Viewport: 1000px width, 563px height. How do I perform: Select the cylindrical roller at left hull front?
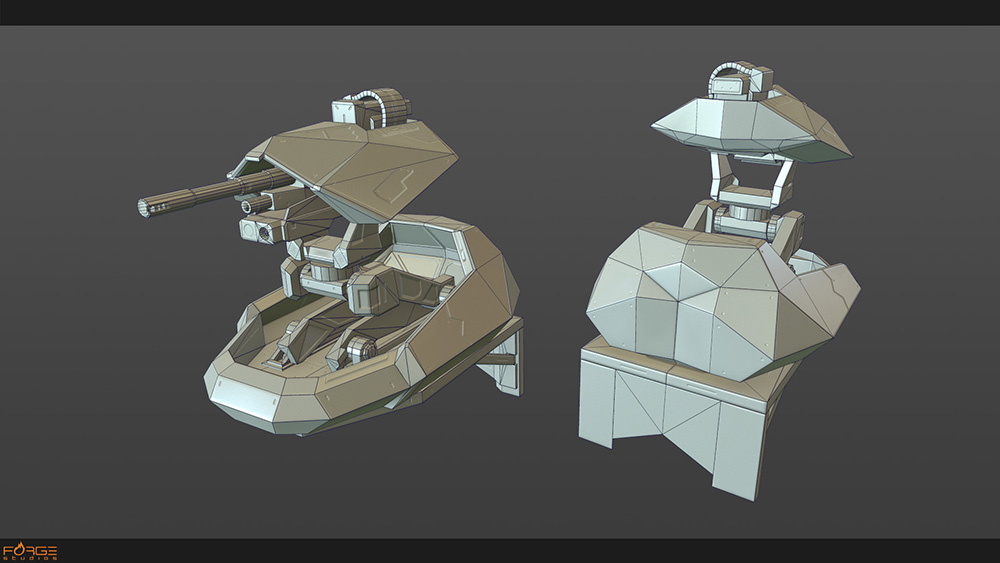[360, 349]
